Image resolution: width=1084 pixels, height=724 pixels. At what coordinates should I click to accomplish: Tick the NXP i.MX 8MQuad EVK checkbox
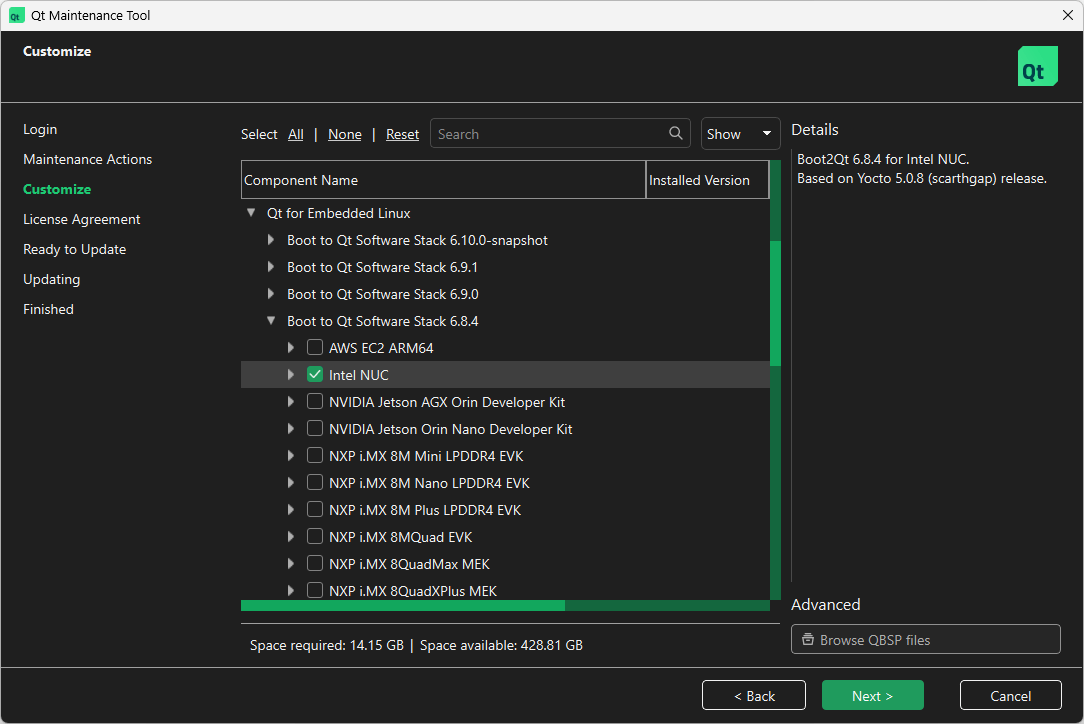pos(315,537)
